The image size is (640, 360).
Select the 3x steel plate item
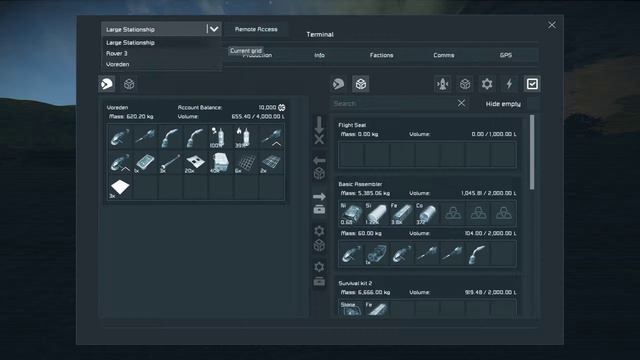coord(120,187)
